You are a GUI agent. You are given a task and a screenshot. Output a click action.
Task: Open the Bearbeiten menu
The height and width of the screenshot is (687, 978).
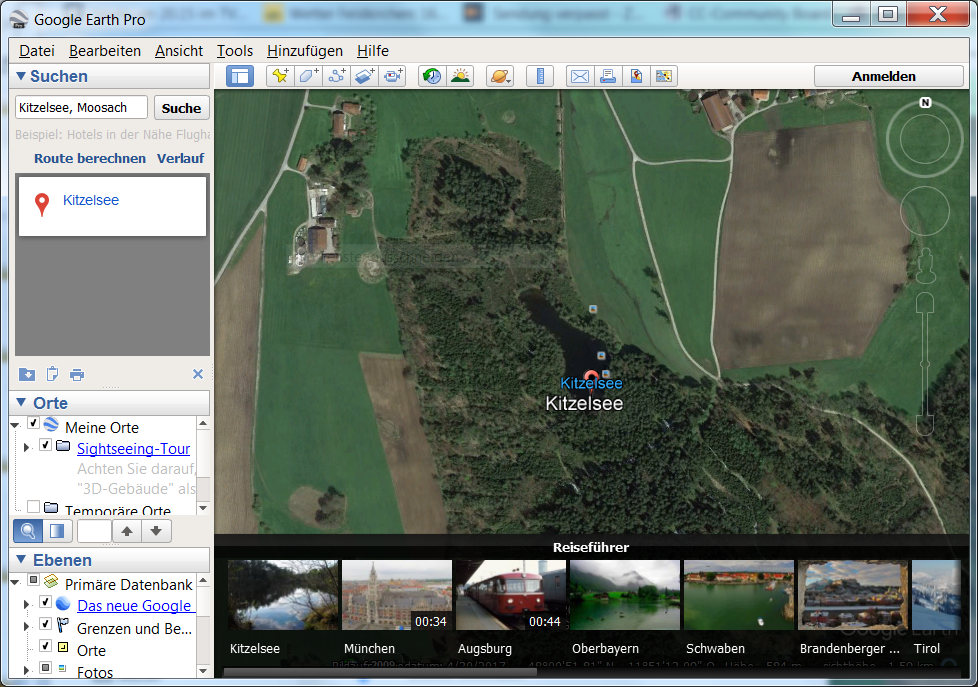[105, 51]
